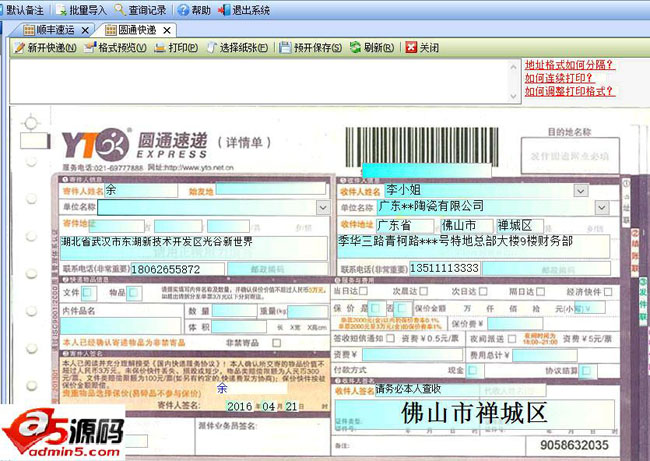650x461 pixels.
Task: Click 新开快递 pencil icon
Action: [19, 48]
